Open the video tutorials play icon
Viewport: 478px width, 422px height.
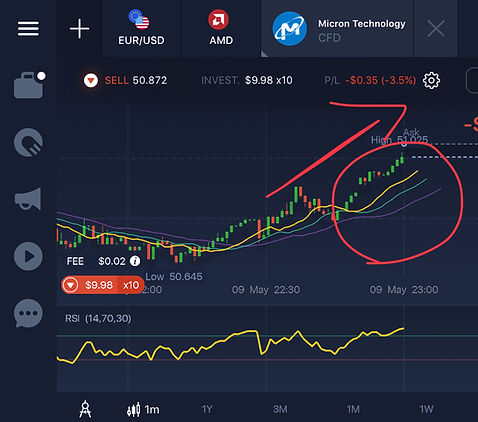pos(28,256)
